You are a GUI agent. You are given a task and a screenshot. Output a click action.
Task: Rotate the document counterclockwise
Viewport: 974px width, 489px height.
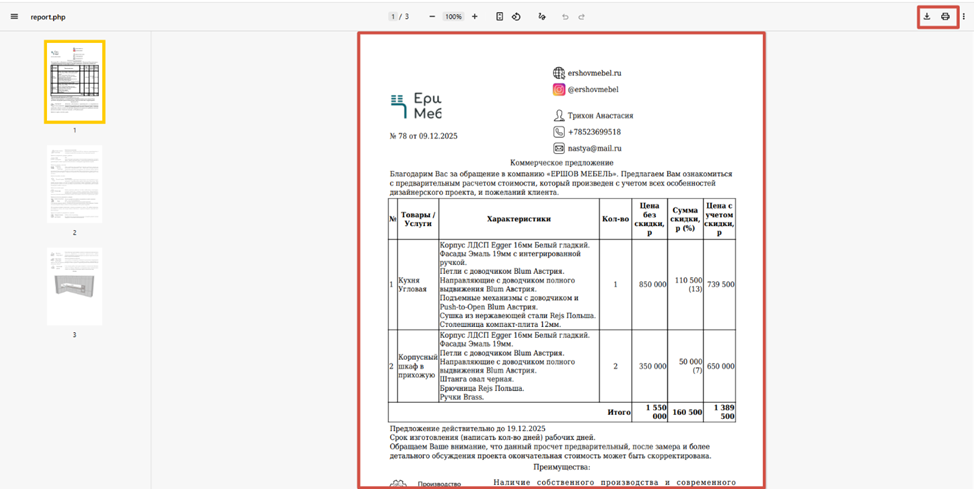point(516,17)
